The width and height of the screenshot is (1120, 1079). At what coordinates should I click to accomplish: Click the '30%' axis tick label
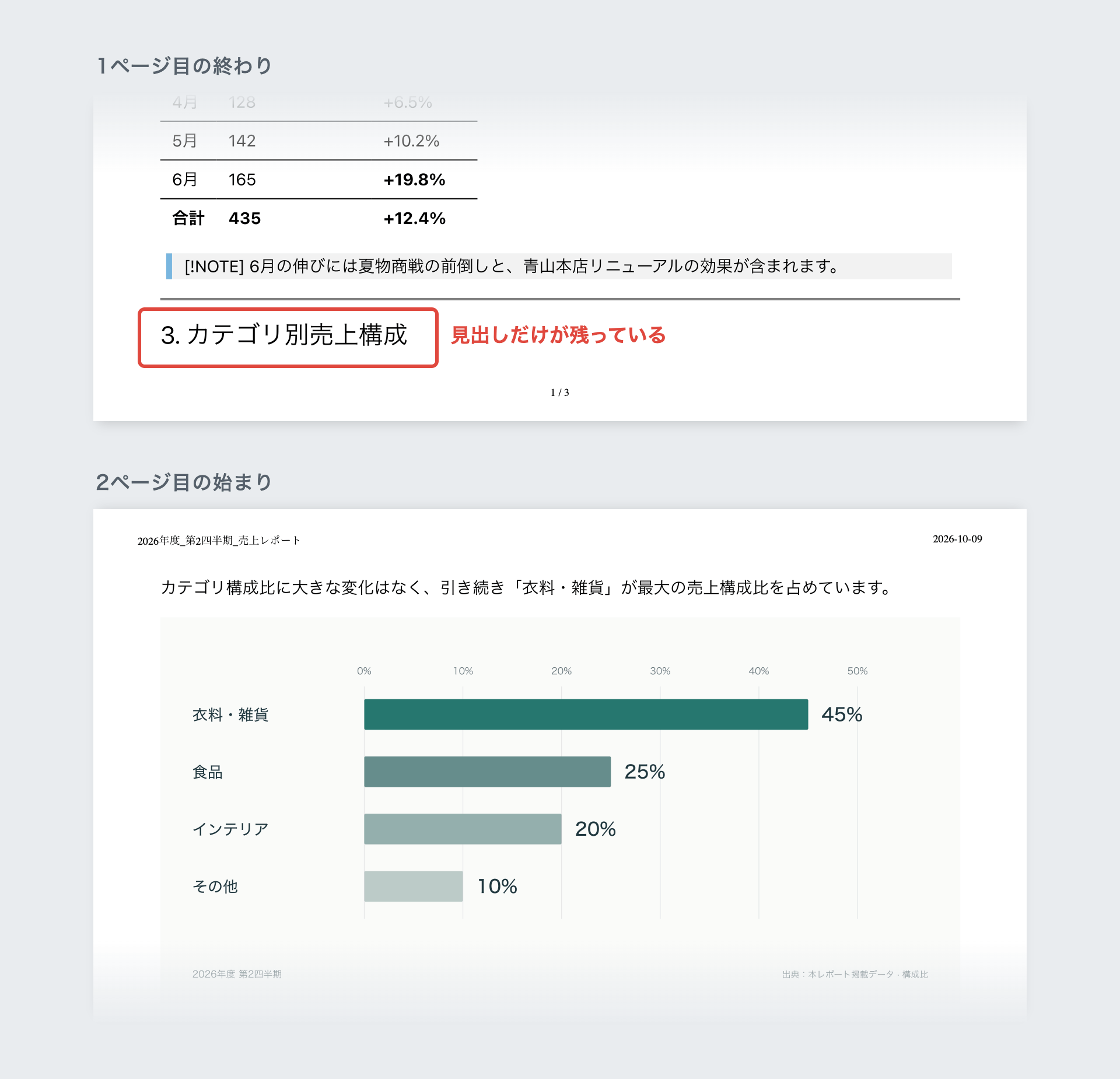coord(660,671)
